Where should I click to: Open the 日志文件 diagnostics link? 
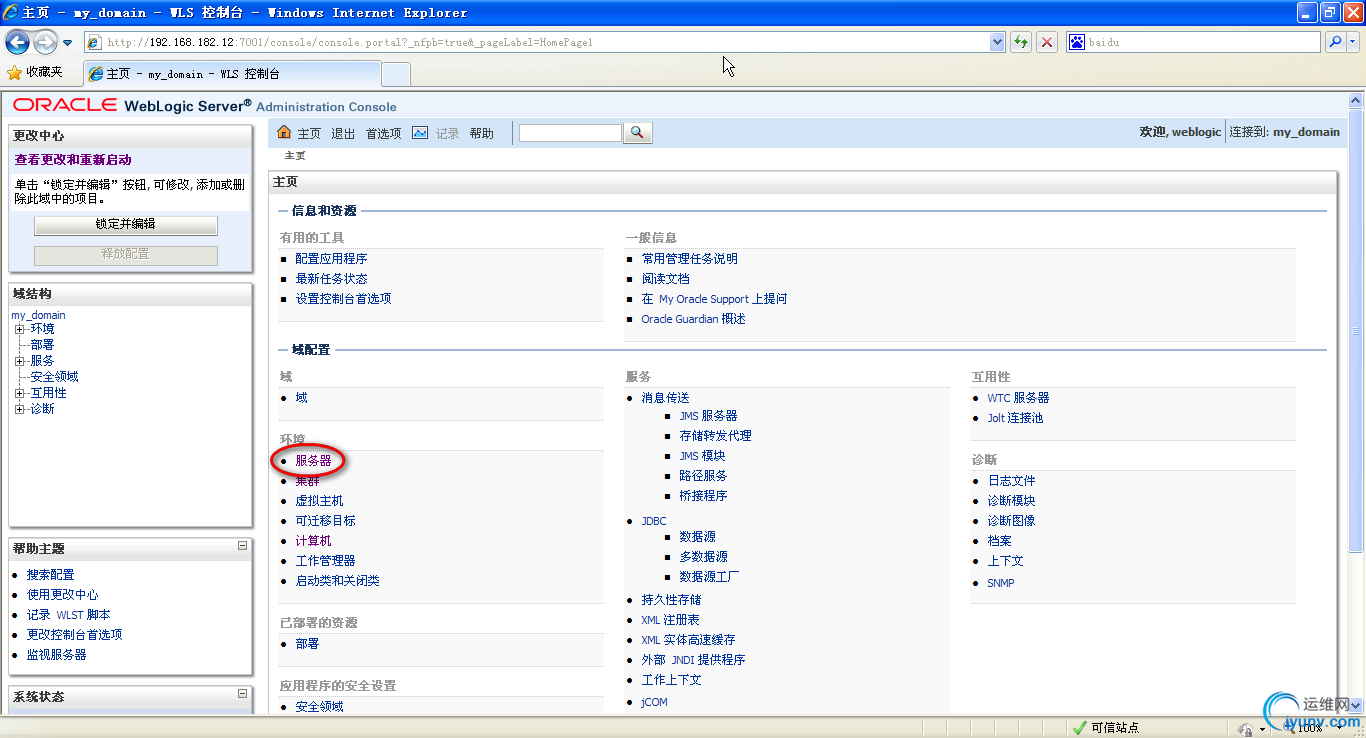[1011, 481]
